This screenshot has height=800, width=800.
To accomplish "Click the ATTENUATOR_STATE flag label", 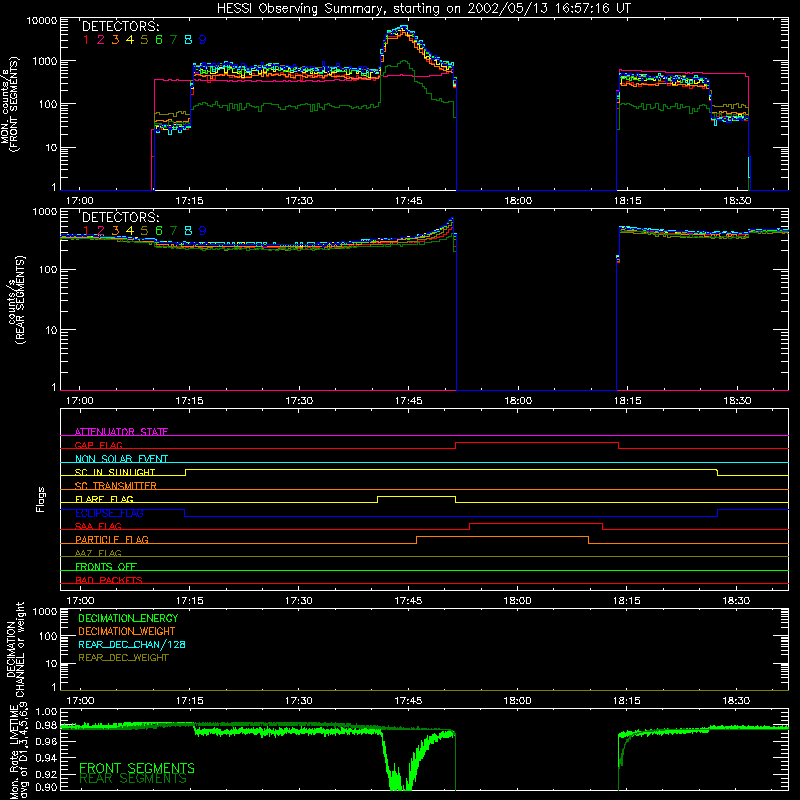I will click(121, 432).
